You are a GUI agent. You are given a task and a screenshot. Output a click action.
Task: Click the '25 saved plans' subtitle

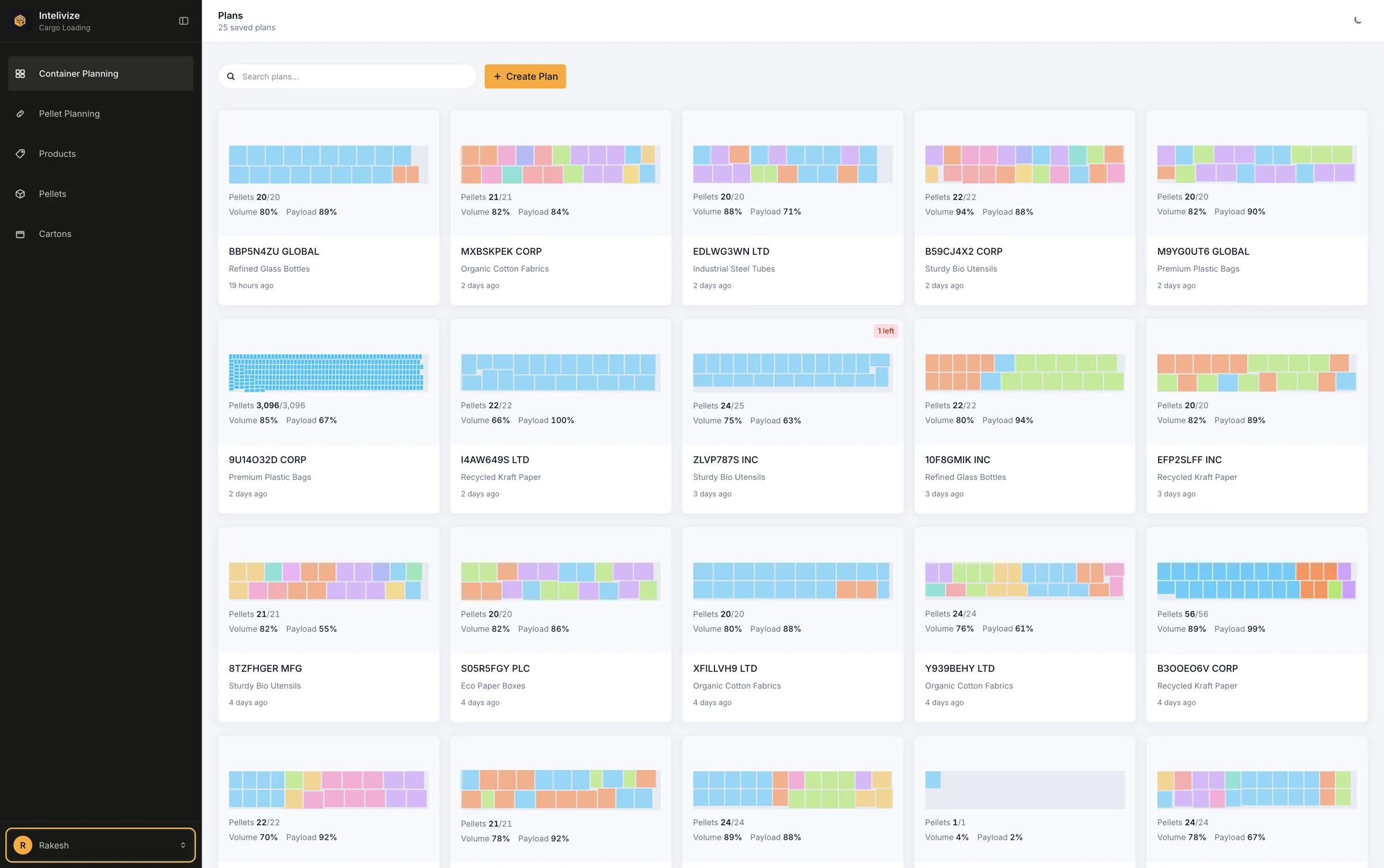coord(246,28)
